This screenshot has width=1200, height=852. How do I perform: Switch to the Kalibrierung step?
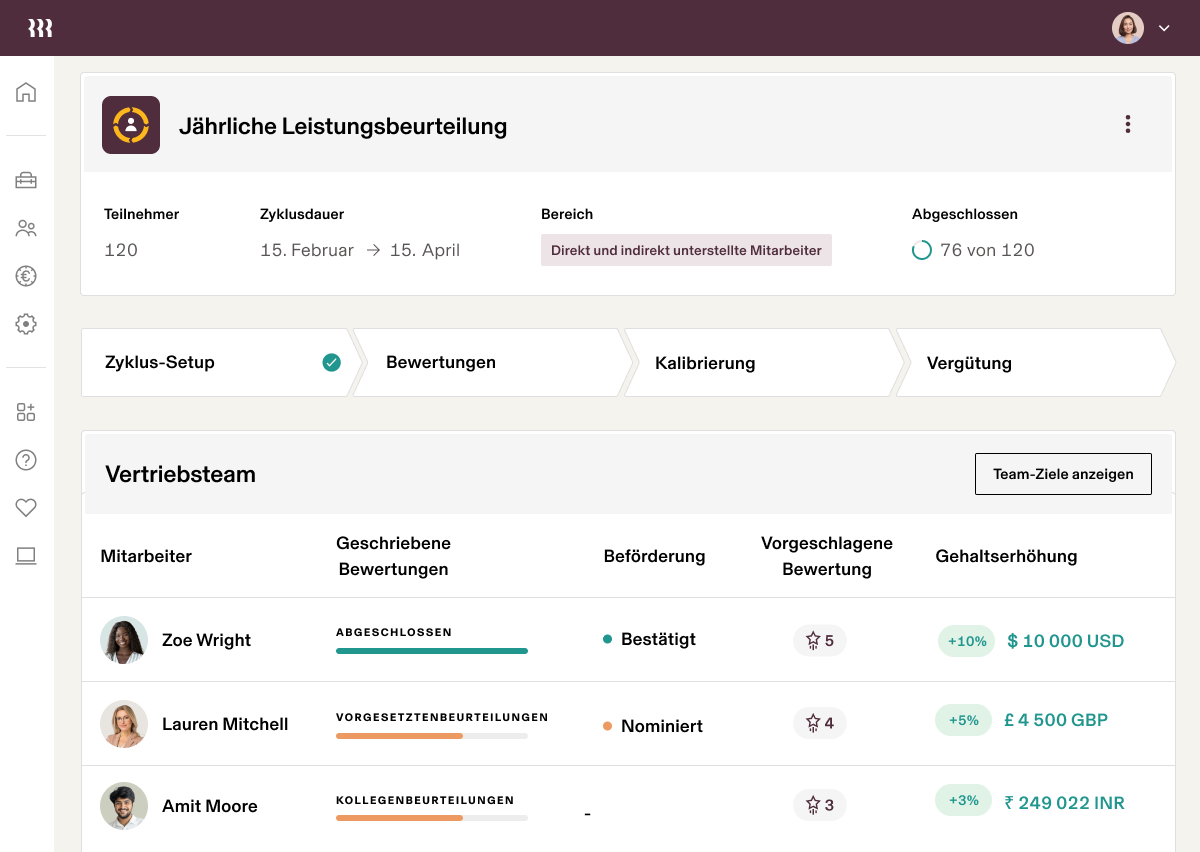click(x=705, y=363)
